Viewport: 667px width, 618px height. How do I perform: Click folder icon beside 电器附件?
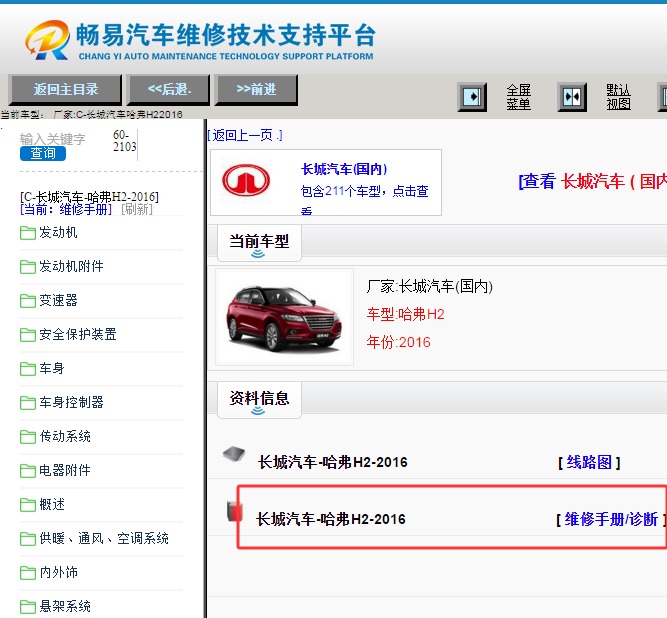(x=28, y=471)
